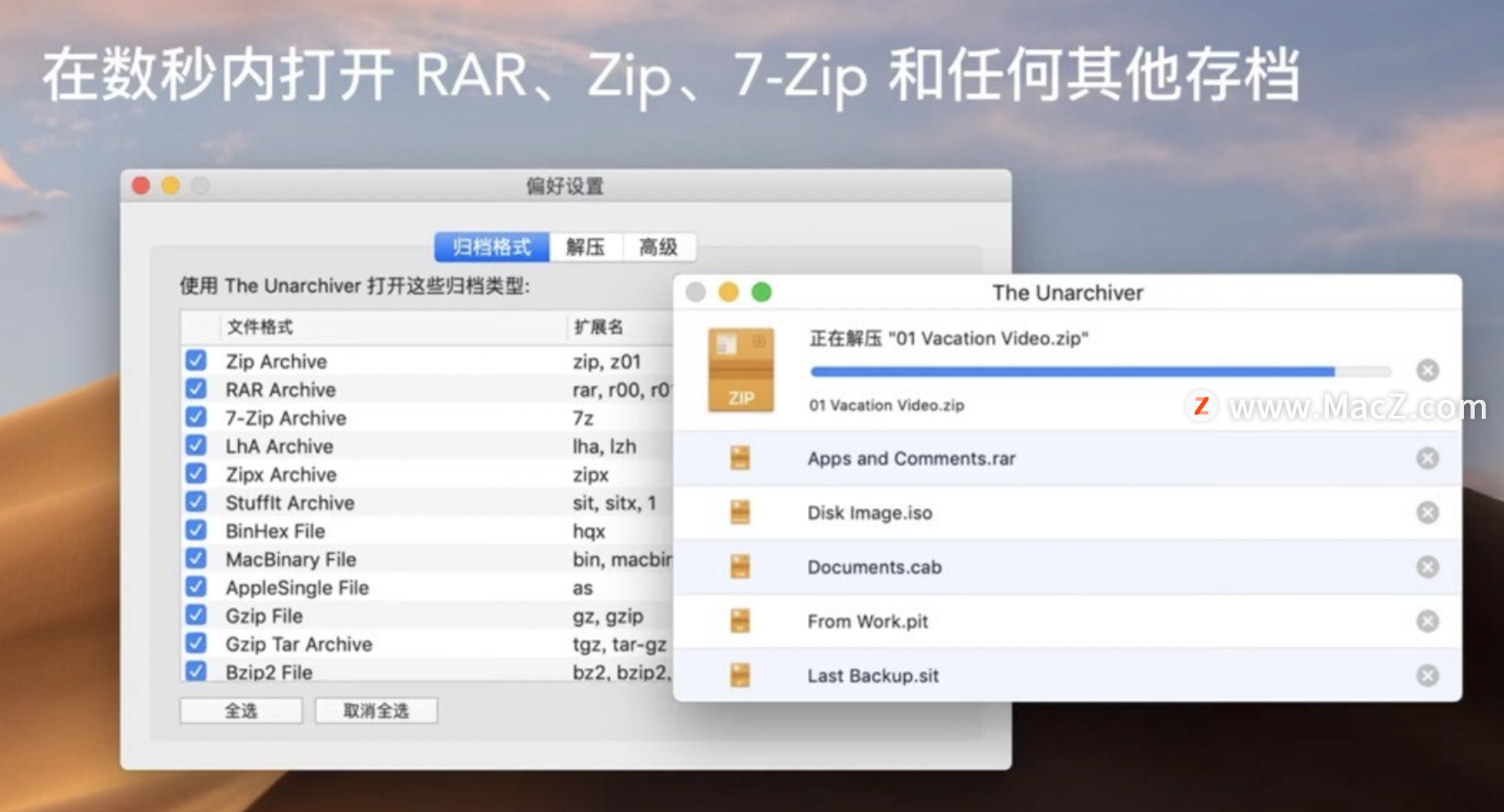Click the 'gz, gzip' extension cell
The height and width of the screenshot is (812, 1504).
click(608, 616)
